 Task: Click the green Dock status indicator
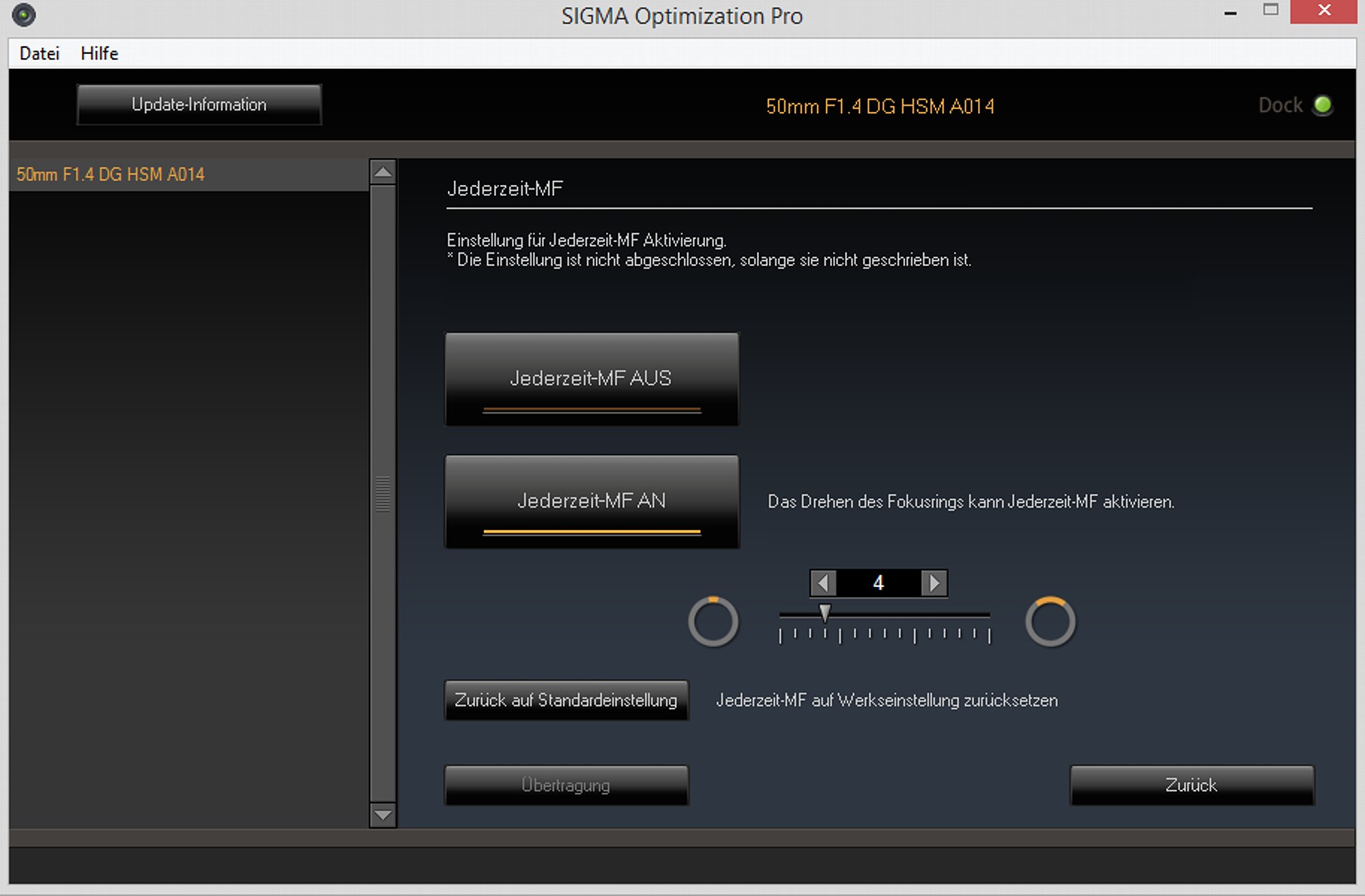point(1323,105)
